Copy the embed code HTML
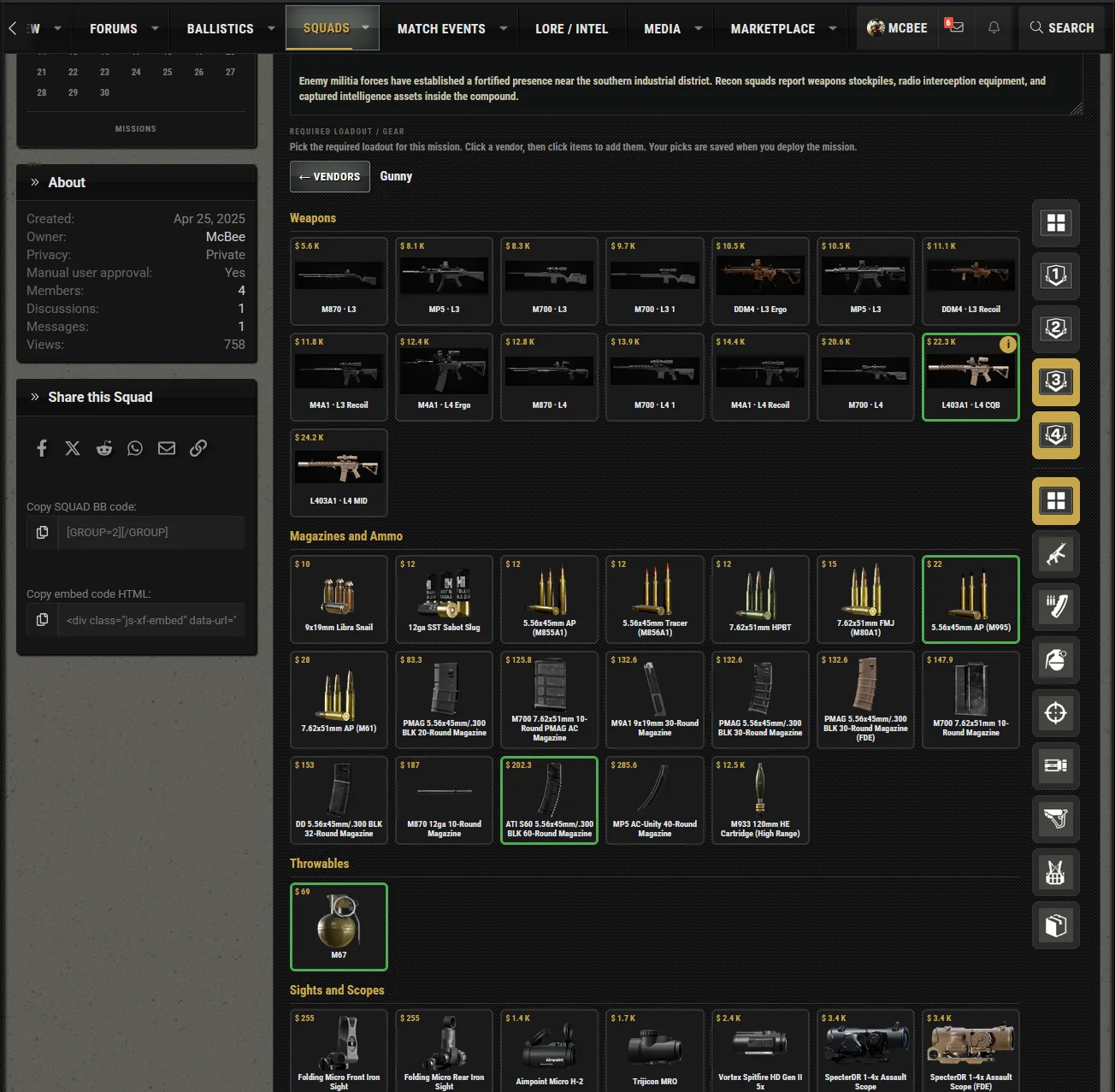Screen dimensions: 1115x1092 point(42,620)
